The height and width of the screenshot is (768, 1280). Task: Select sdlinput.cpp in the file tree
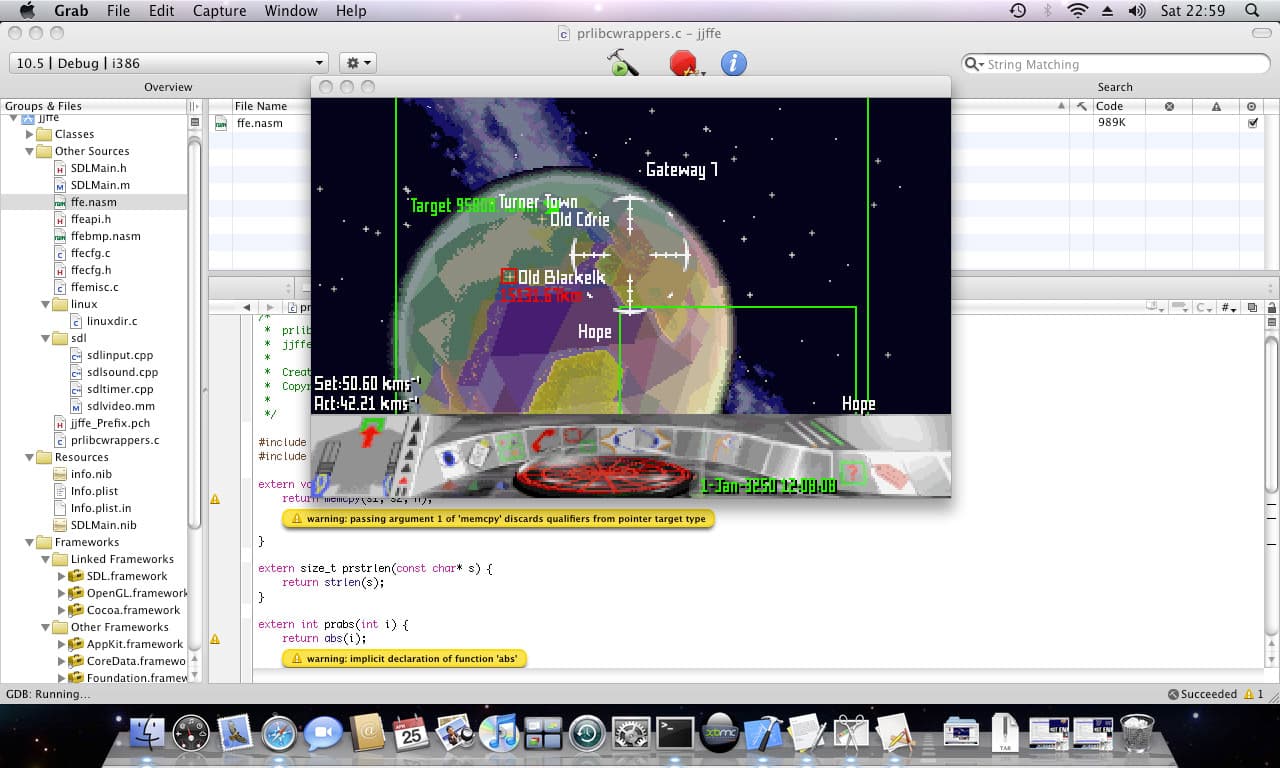tap(119, 355)
